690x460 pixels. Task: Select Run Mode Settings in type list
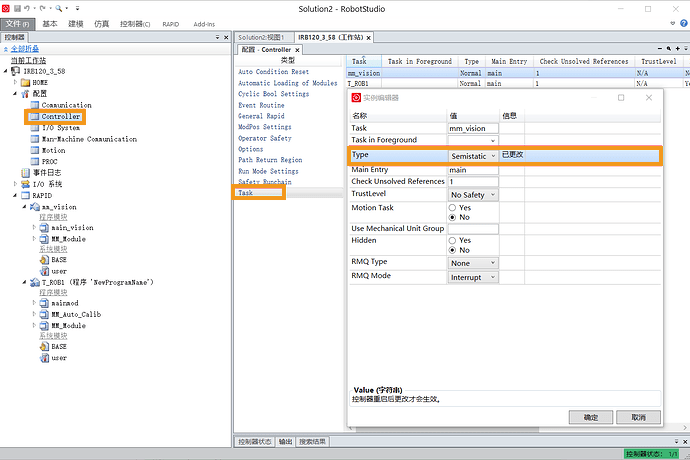click(x=268, y=171)
